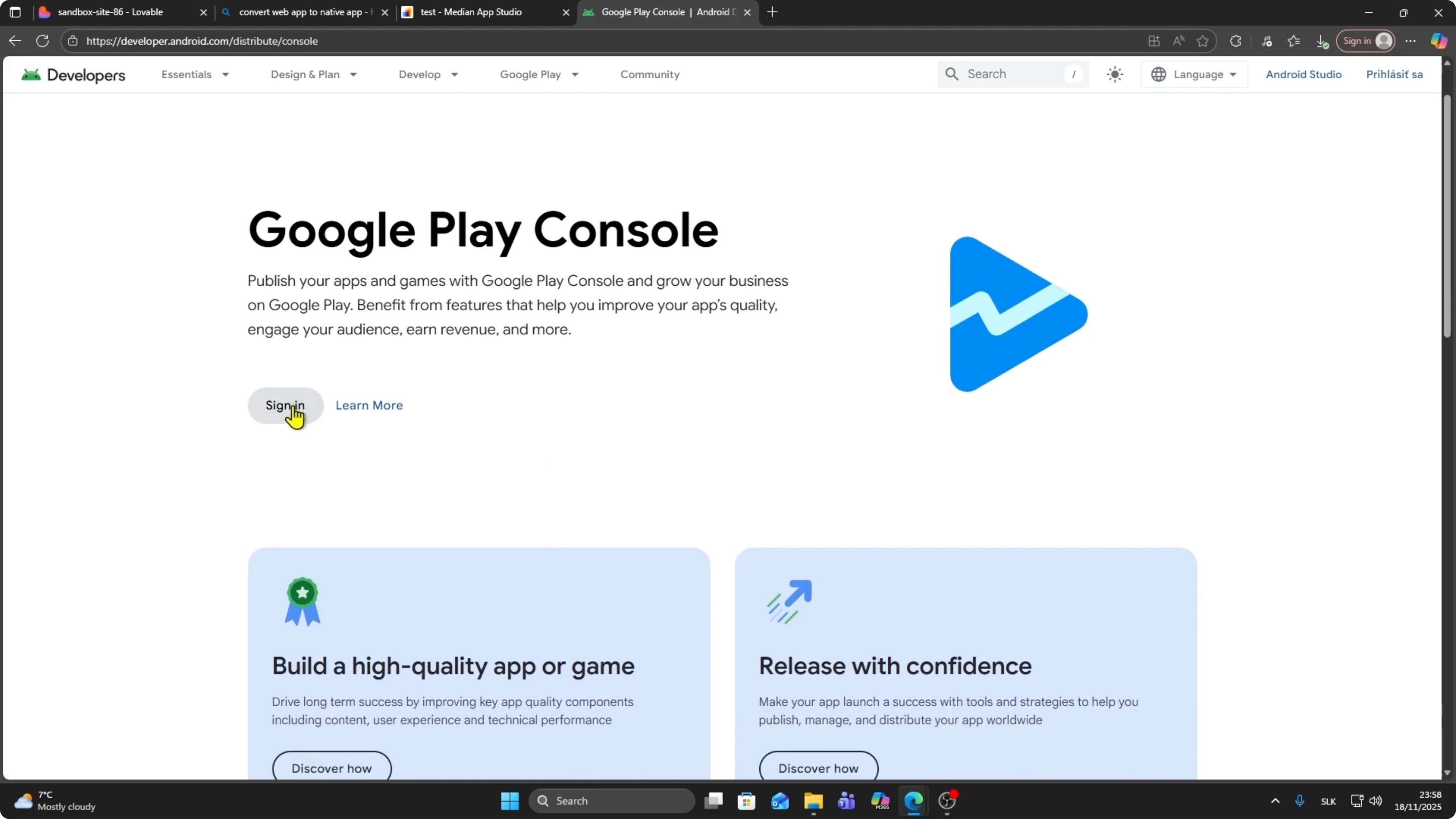The image size is (1456, 819).
Task: Open Microsoft Store from the taskbar
Action: pyautogui.click(x=747, y=801)
